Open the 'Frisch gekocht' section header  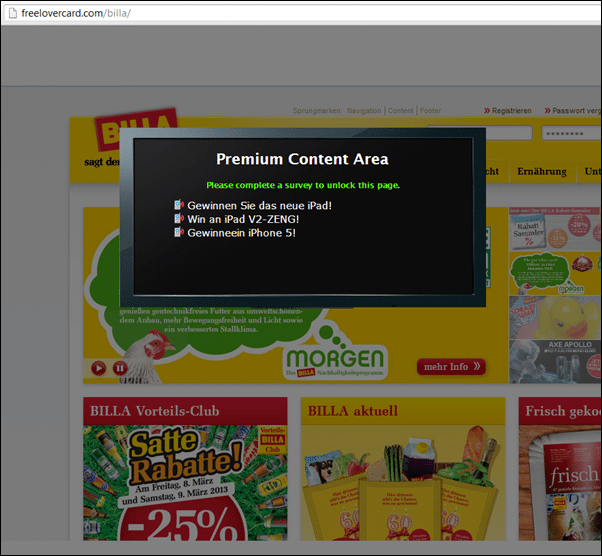coord(560,411)
